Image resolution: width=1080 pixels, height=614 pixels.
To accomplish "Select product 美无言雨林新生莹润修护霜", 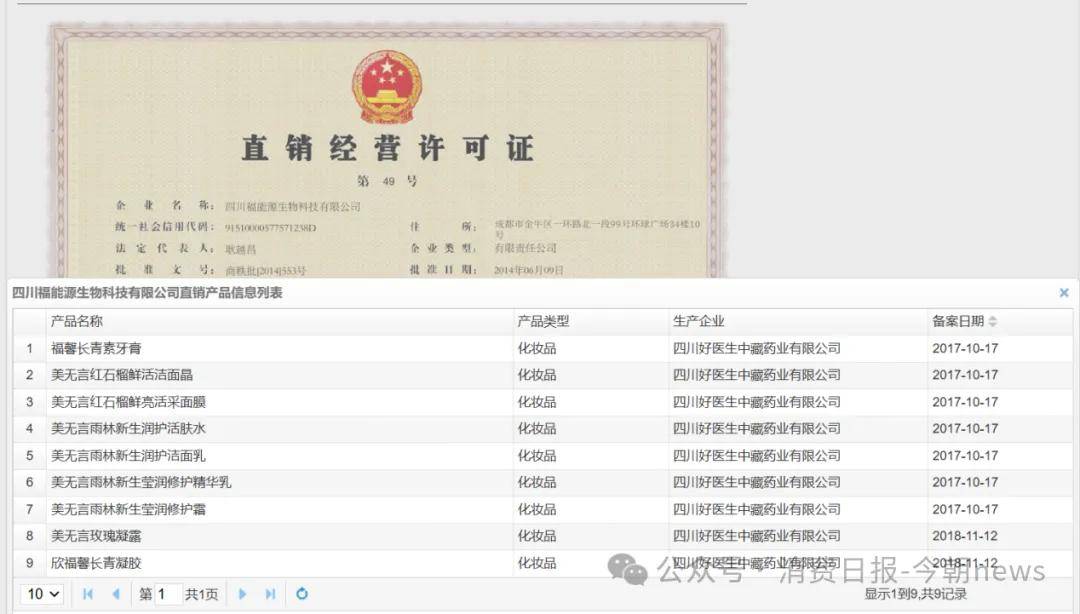I will pyautogui.click(x=128, y=509).
